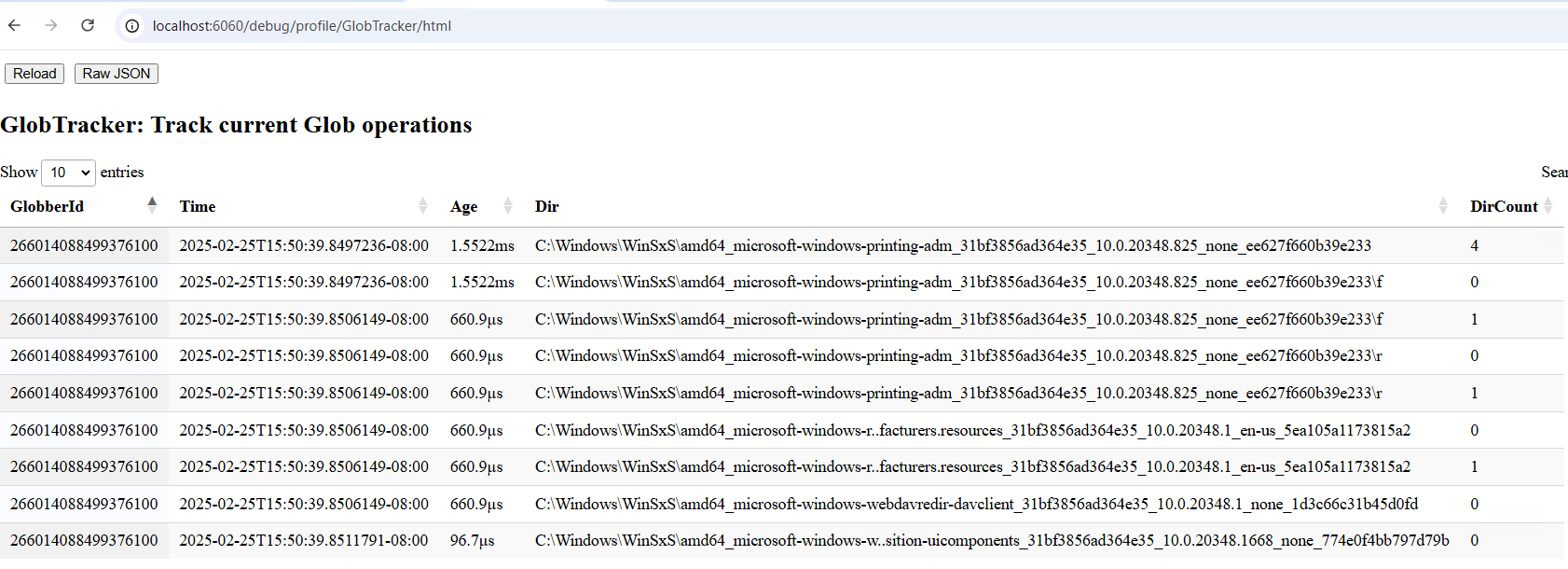Click timestamp 15:50:39.8511791-08:00
The width and height of the screenshot is (1568, 569).
[304, 540]
